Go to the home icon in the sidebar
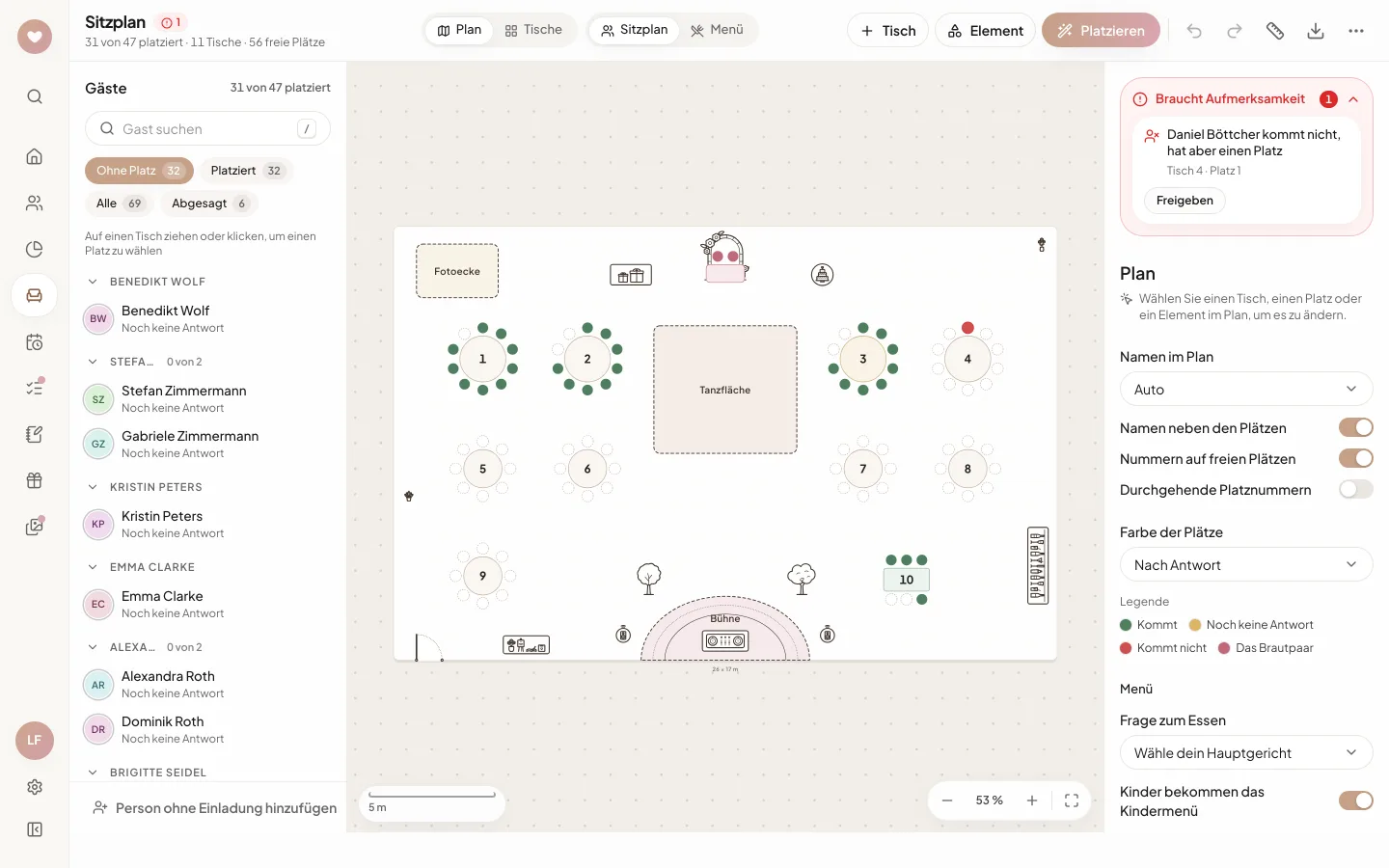 (x=35, y=156)
